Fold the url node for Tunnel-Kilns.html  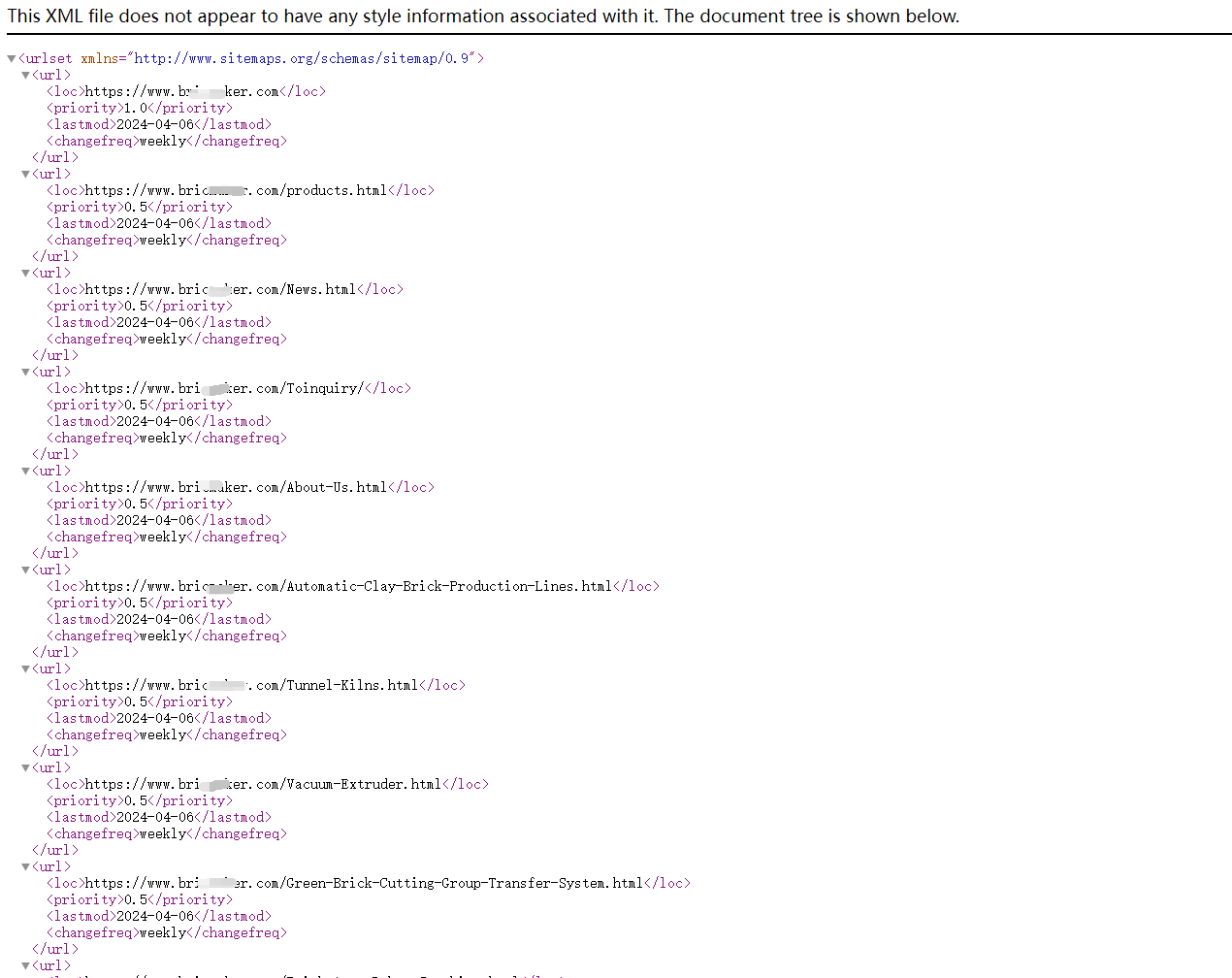(26, 669)
